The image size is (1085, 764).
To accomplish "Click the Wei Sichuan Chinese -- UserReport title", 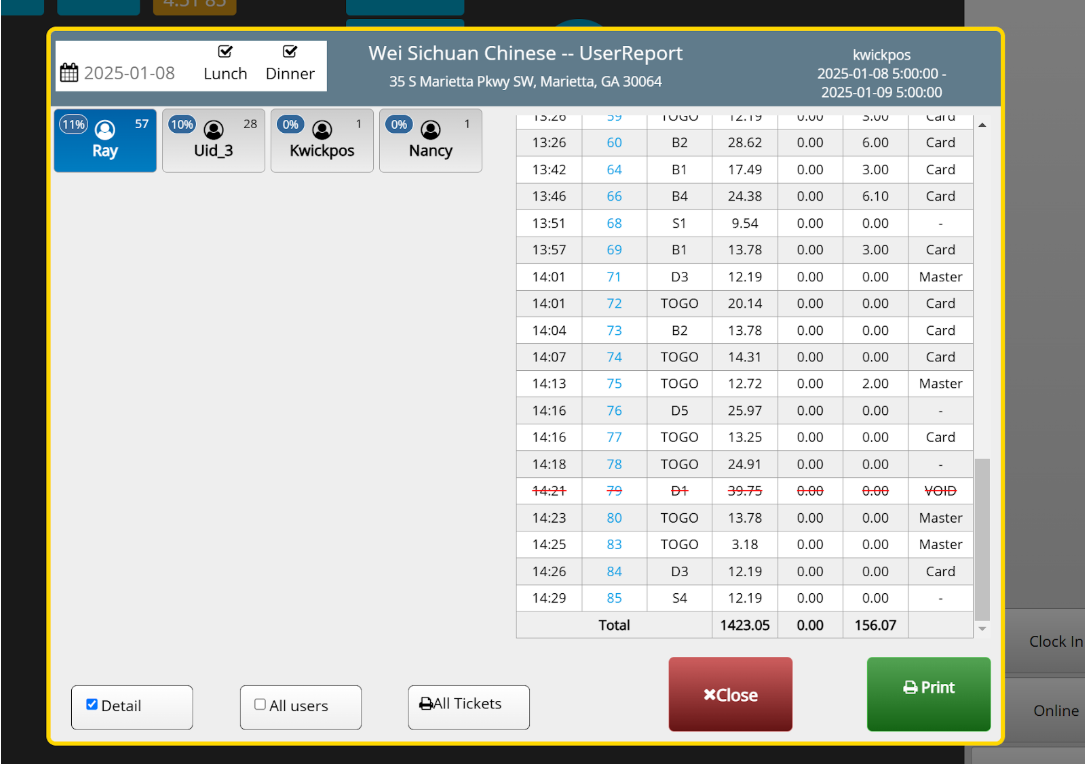I will (x=525, y=53).
